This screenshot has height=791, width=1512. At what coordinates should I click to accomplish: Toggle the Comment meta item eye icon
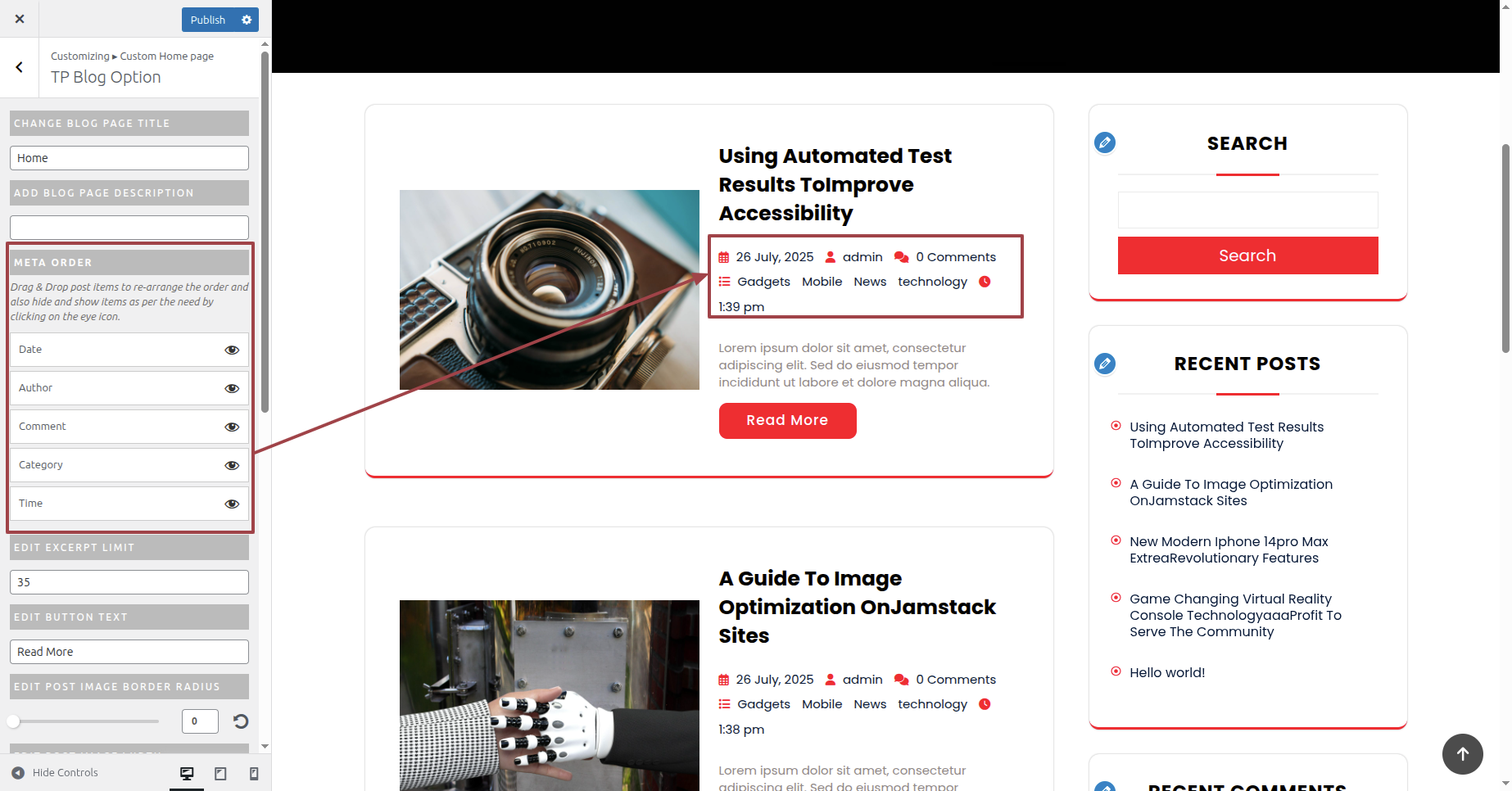pos(232,427)
